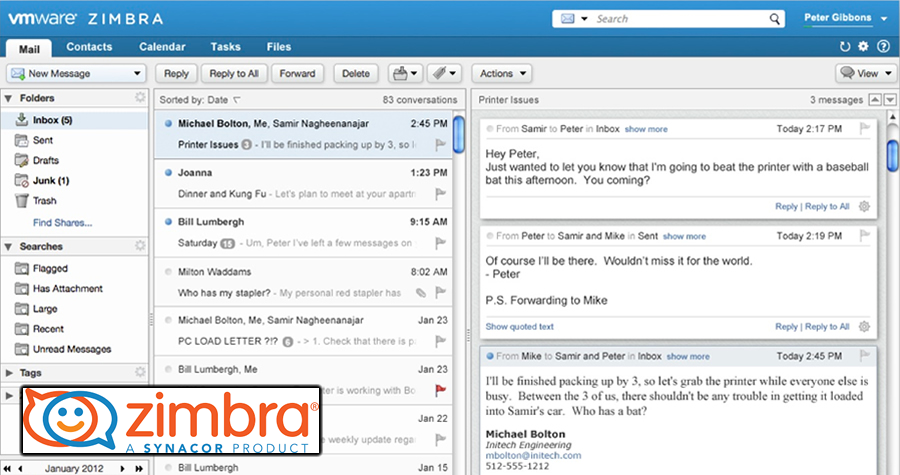Click the Forward button
Image resolution: width=900 pixels, height=475 pixels.
coord(297,73)
